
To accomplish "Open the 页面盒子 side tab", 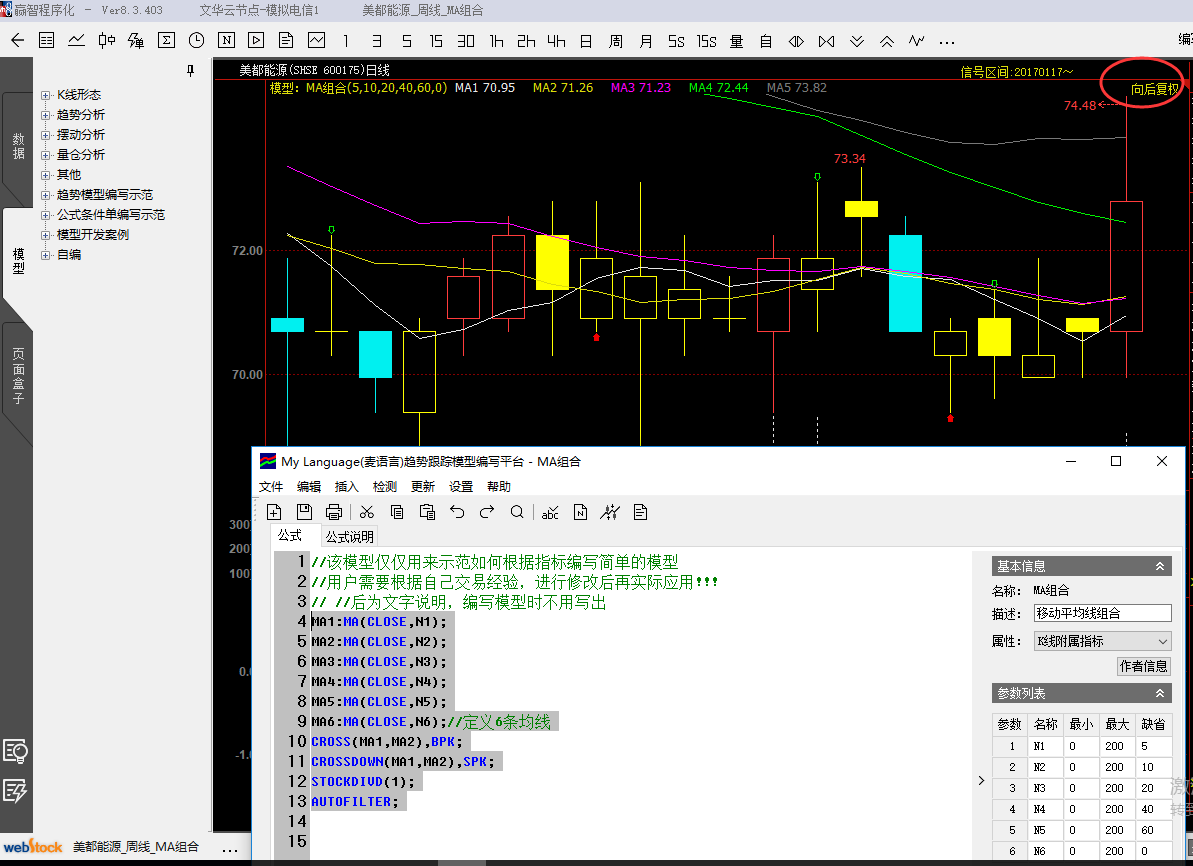I will [x=17, y=376].
